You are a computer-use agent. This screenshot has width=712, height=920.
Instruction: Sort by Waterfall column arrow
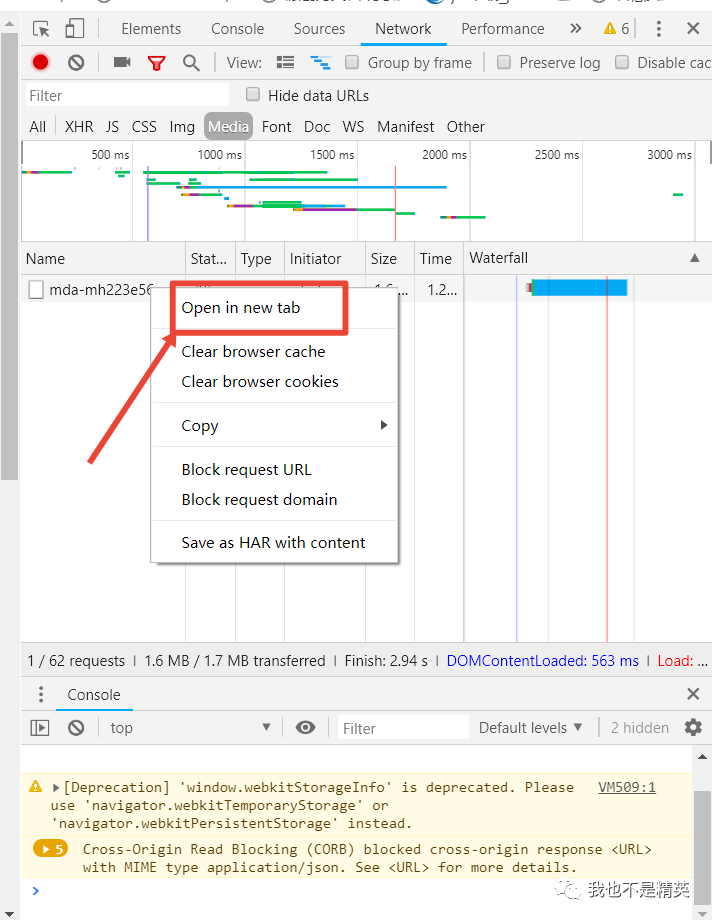(694, 258)
